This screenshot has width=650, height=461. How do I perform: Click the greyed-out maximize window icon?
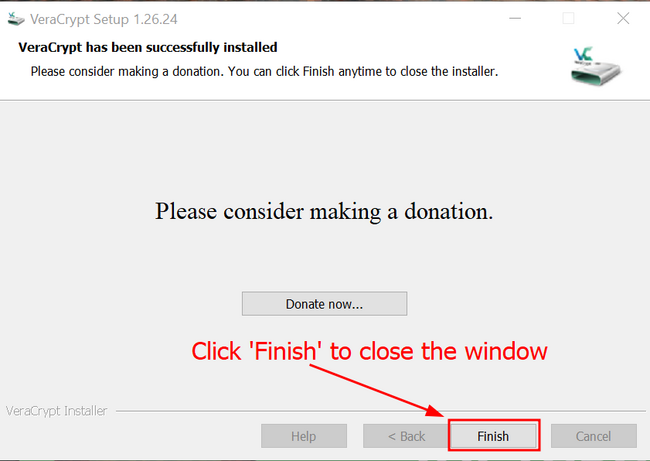point(568,18)
